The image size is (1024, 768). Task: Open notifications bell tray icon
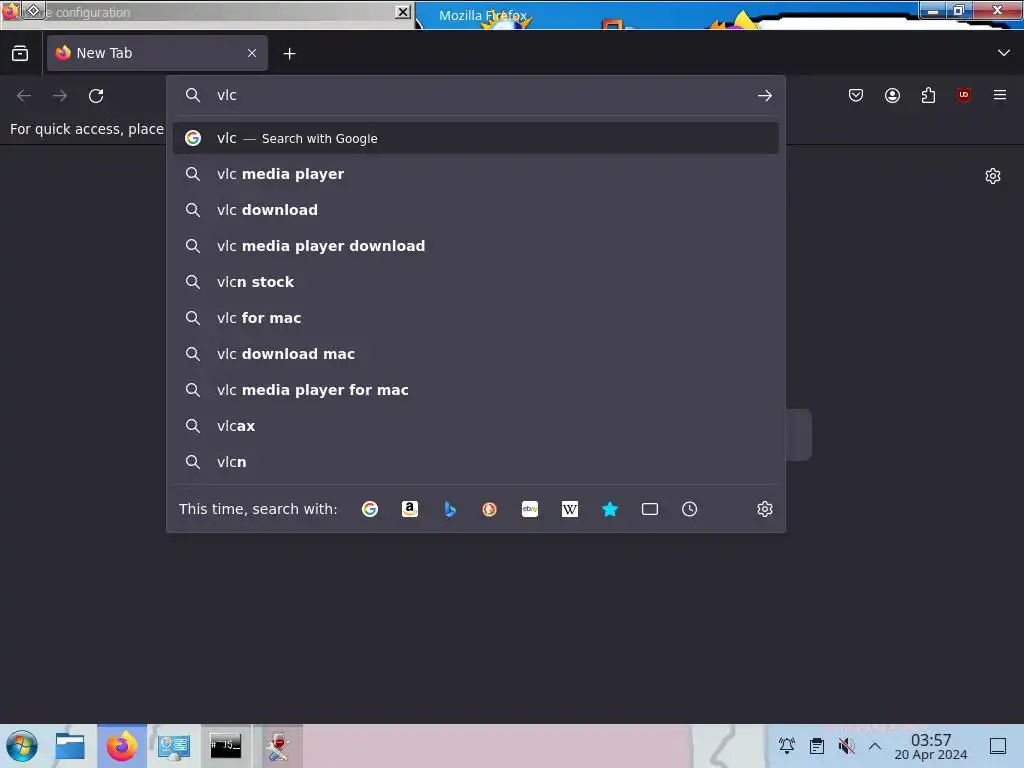787,746
